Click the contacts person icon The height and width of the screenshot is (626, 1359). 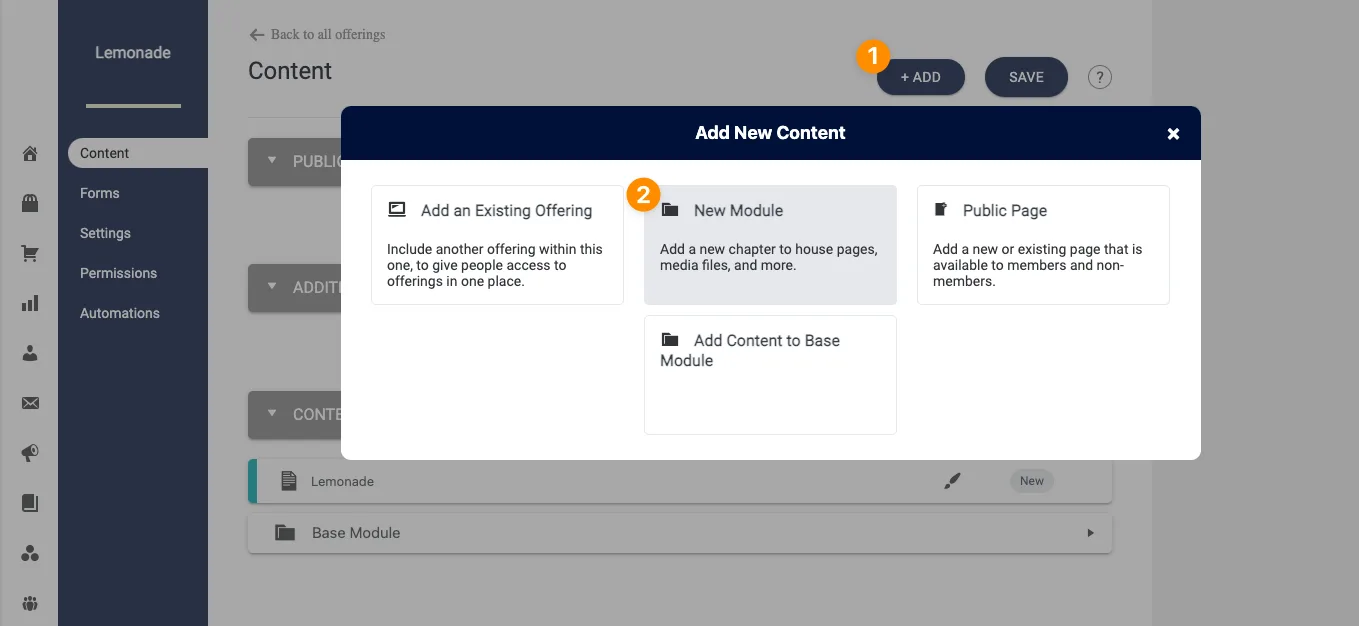(x=29, y=353)
